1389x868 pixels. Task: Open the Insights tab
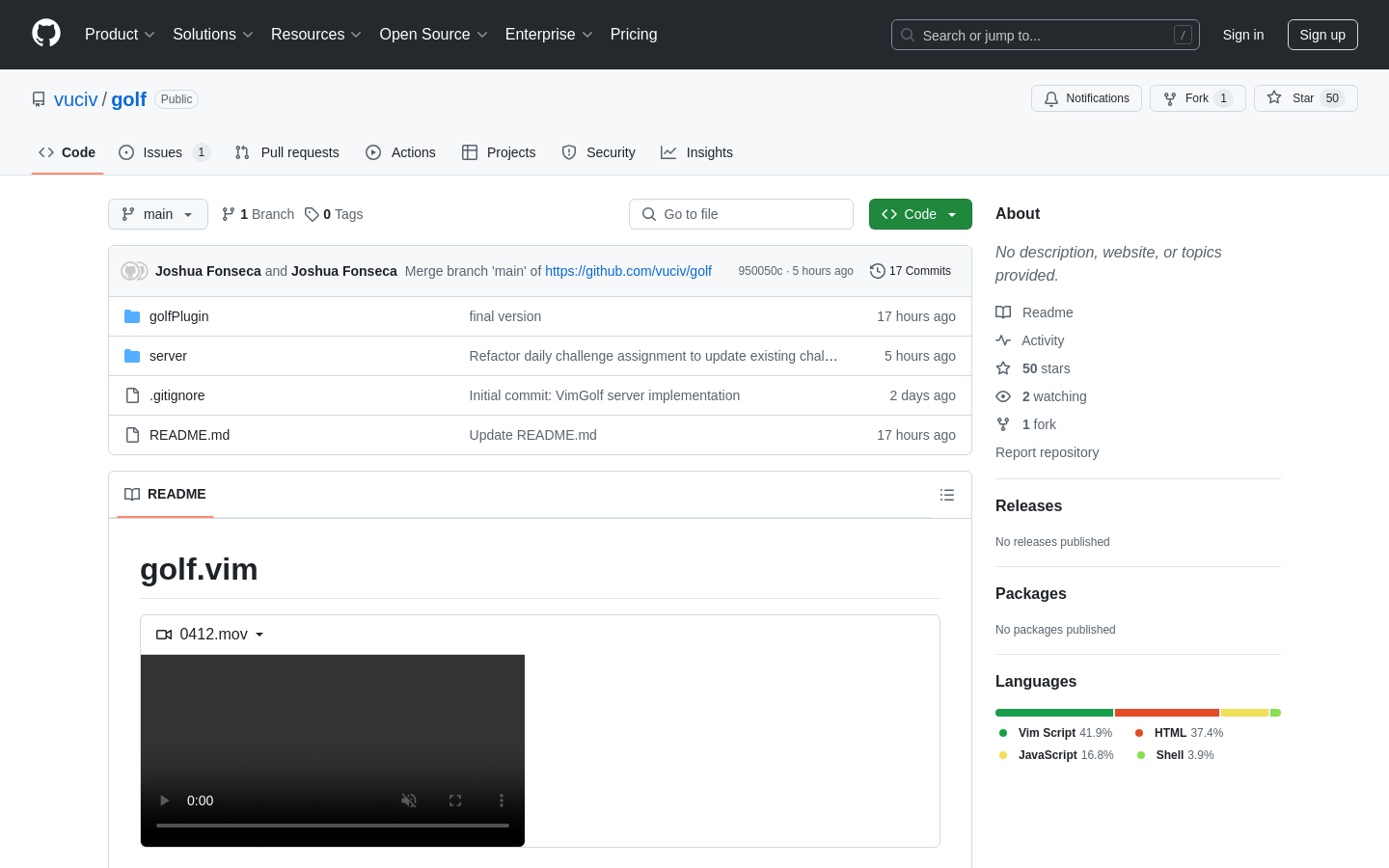tap(696, 152)
